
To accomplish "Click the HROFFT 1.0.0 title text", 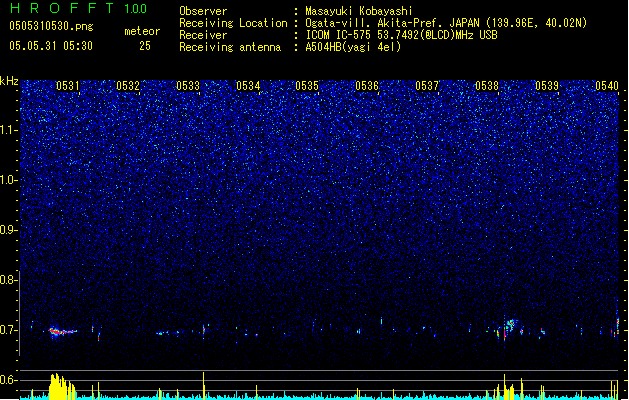I will click(79, 8).
